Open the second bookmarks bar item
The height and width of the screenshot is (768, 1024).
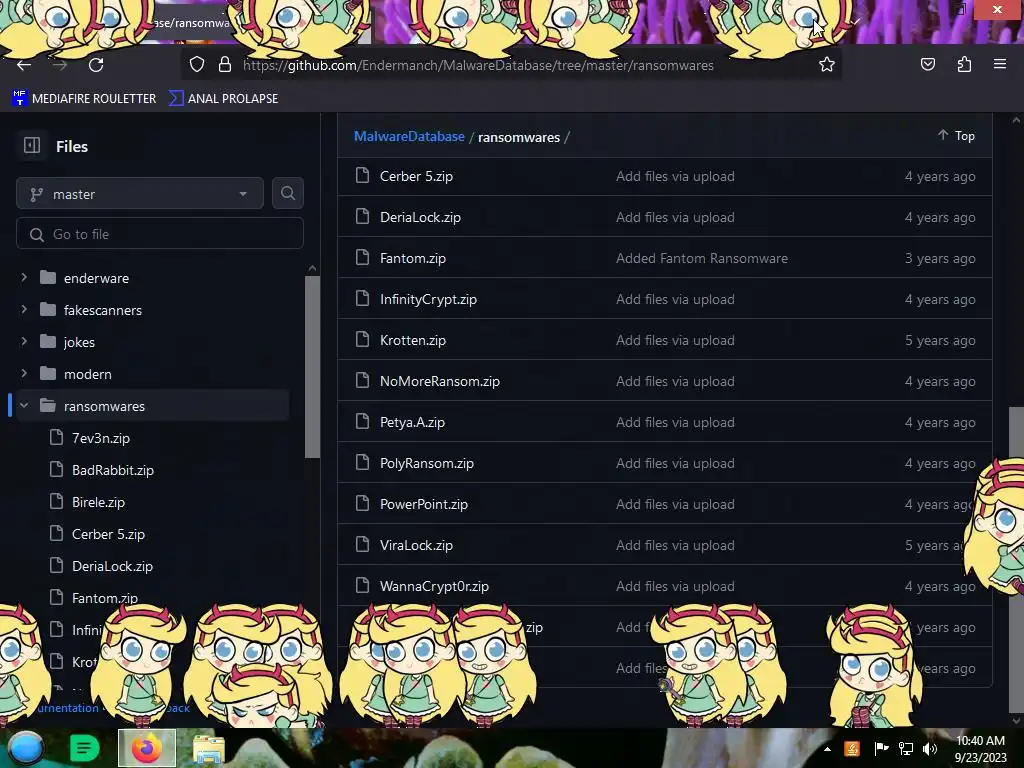[223, 99]
